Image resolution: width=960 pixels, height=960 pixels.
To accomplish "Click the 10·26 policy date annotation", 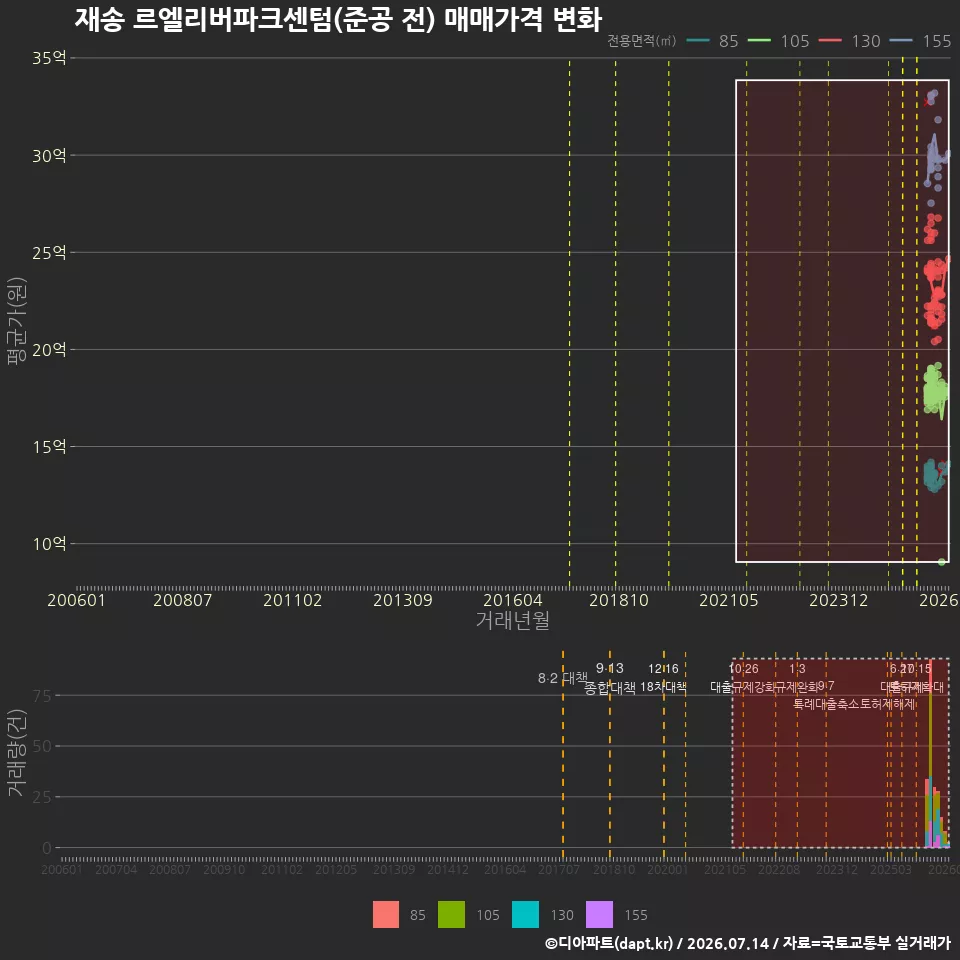I will point(743,669).
